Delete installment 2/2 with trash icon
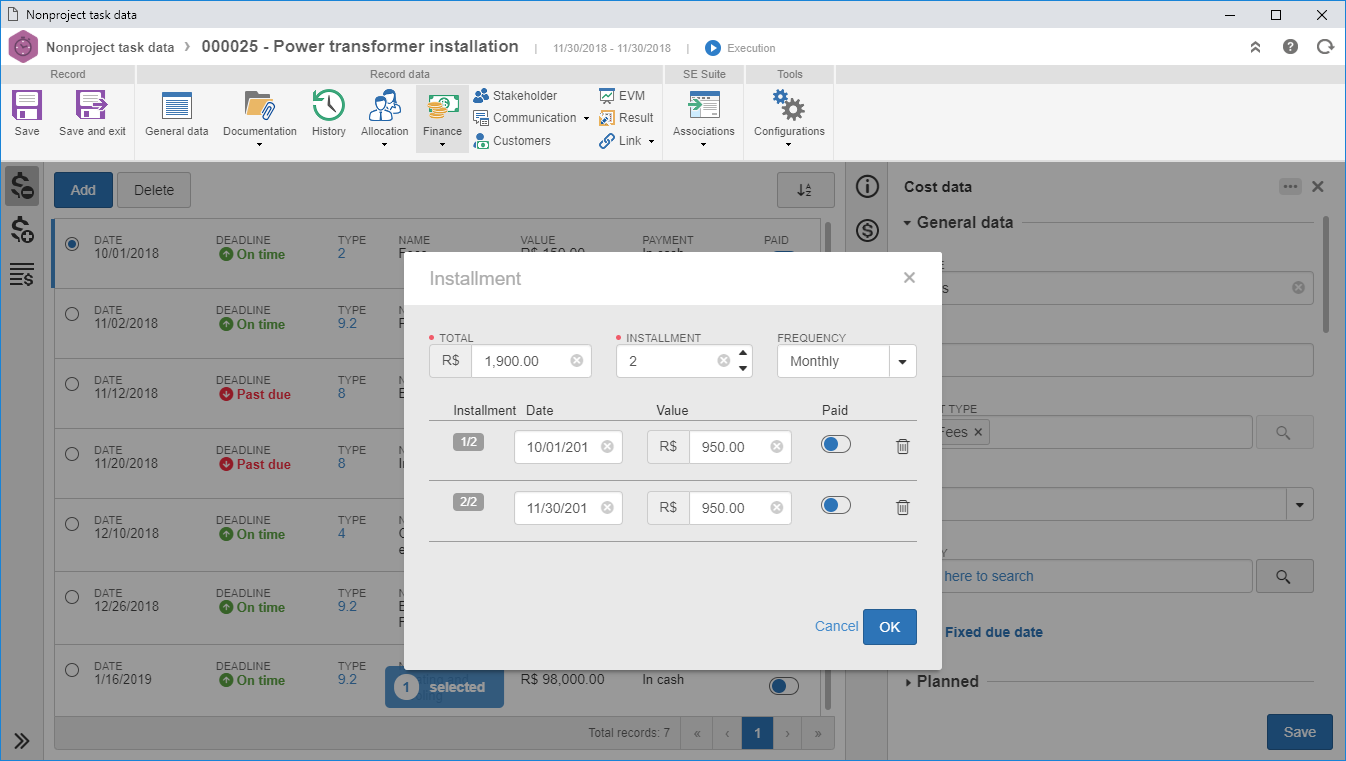 [902, 507]
